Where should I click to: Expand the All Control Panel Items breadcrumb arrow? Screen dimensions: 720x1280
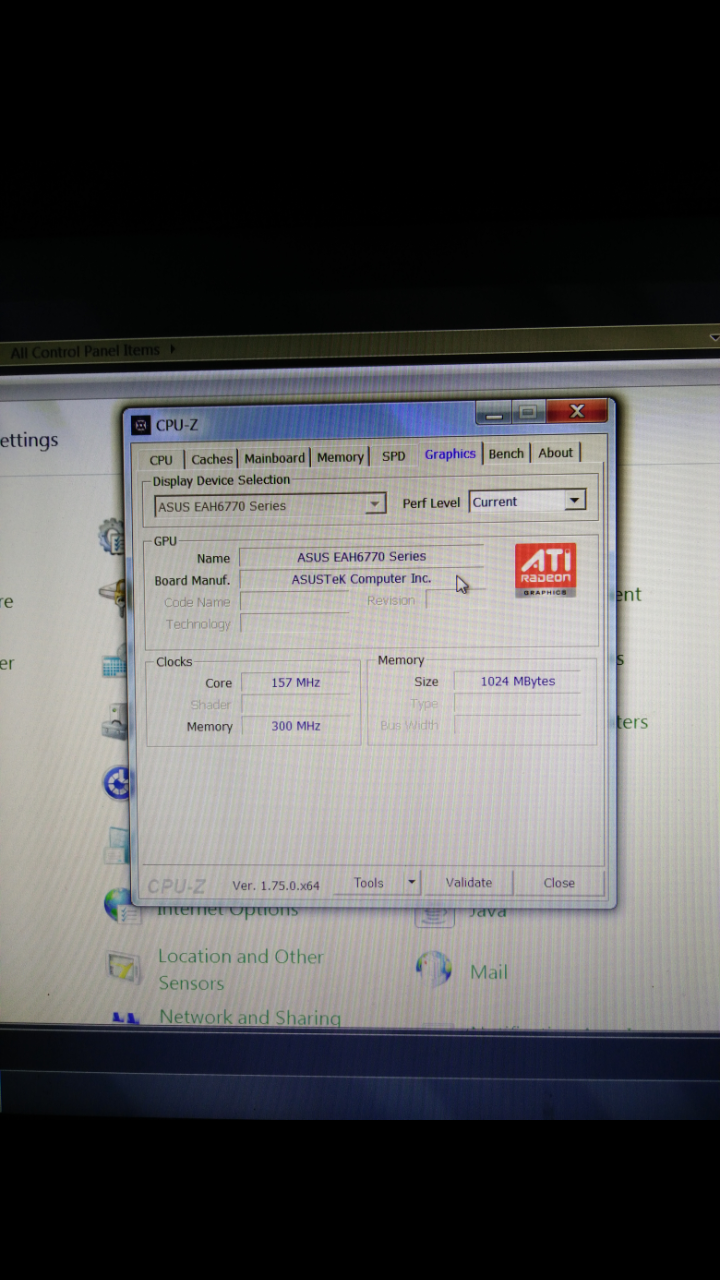coord(173,350)
